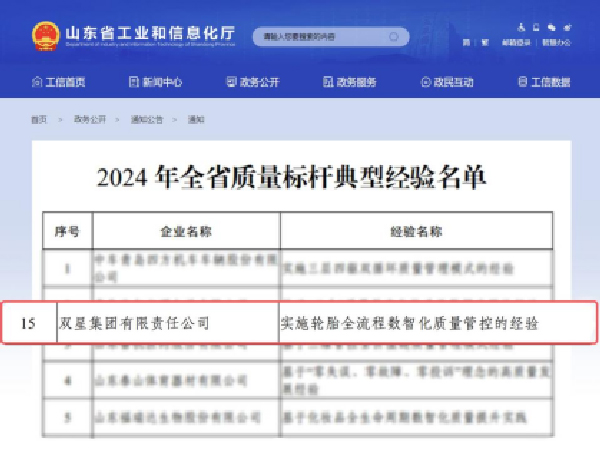The image size is (600, 463).
Task: Click the experience name cell in row 1
Action: (x=416, y=269)
